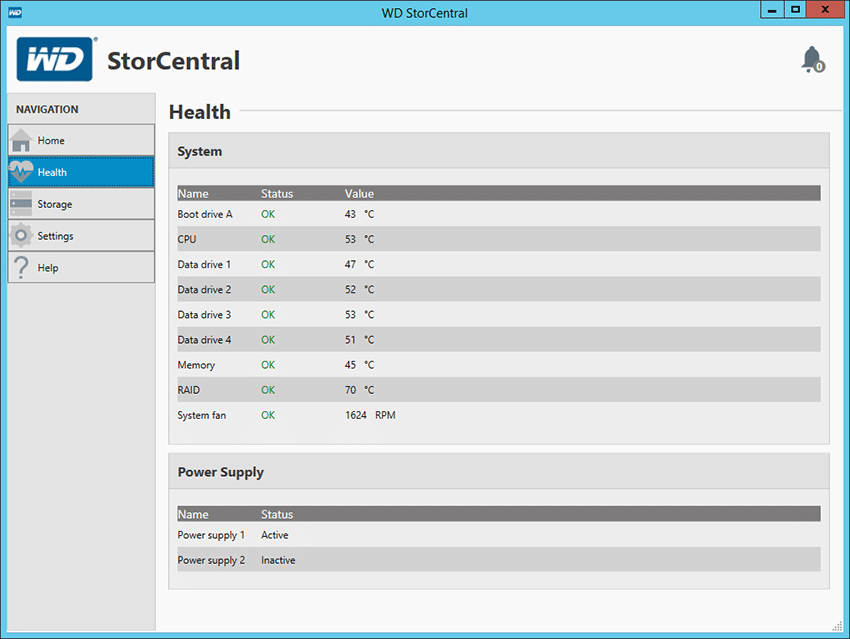Click the StorCentral title text

click(173, 60)
